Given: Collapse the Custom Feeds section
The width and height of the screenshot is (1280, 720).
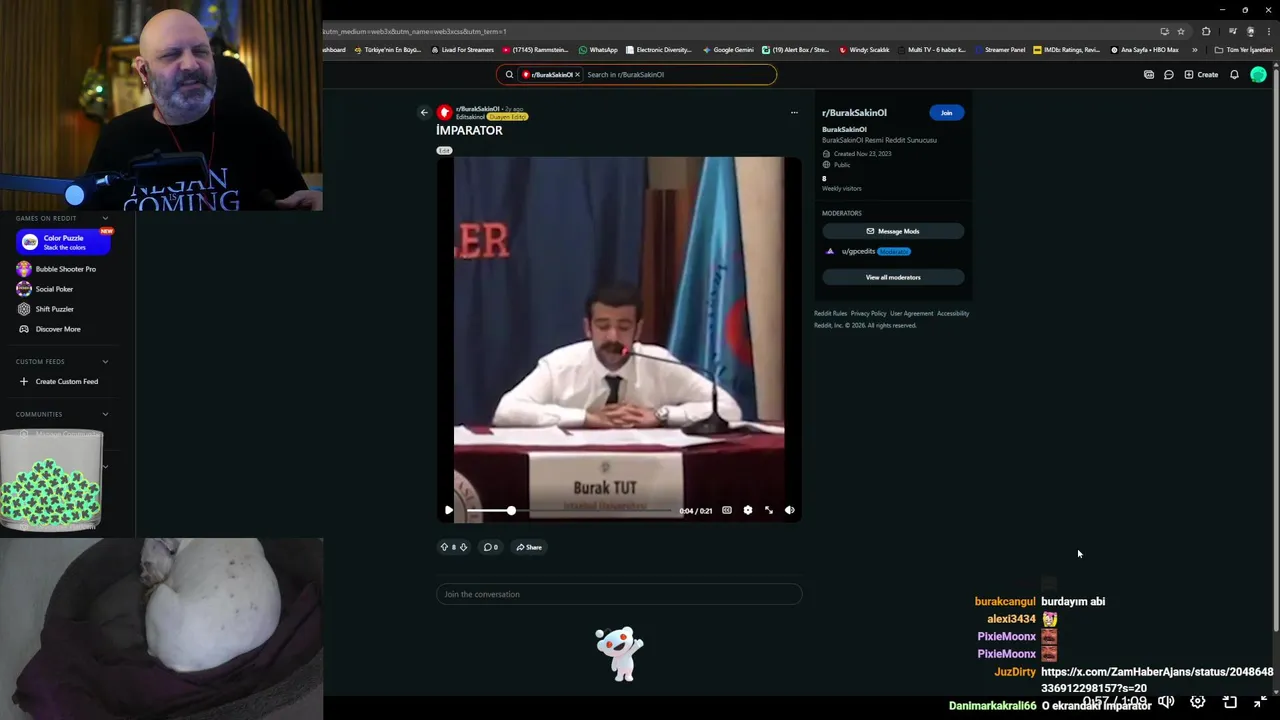Looking at the screenshot, I should point(105,361).
